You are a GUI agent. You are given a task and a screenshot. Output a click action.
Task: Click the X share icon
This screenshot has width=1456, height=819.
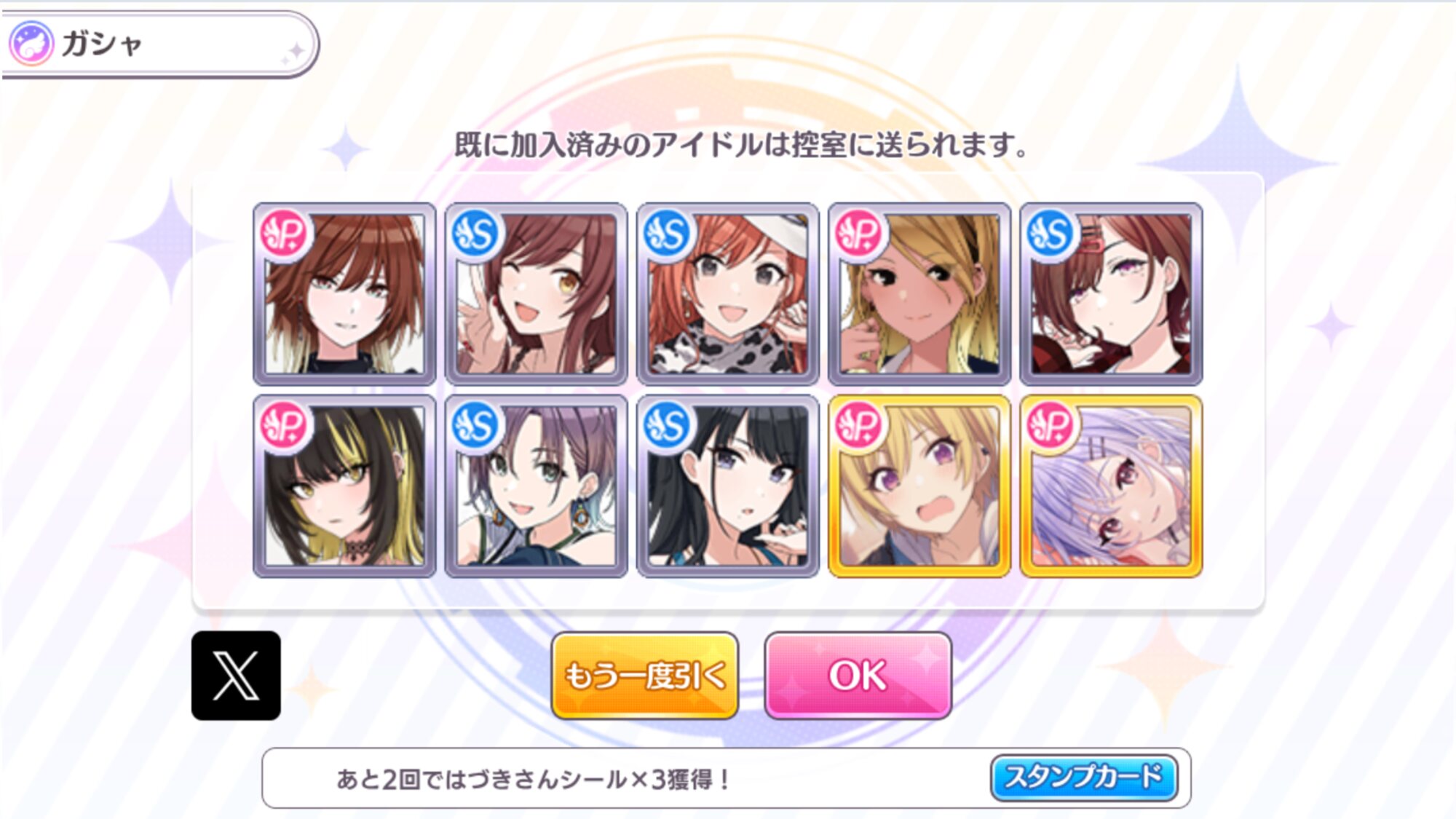pyautogui.click(x=236, y=676)
